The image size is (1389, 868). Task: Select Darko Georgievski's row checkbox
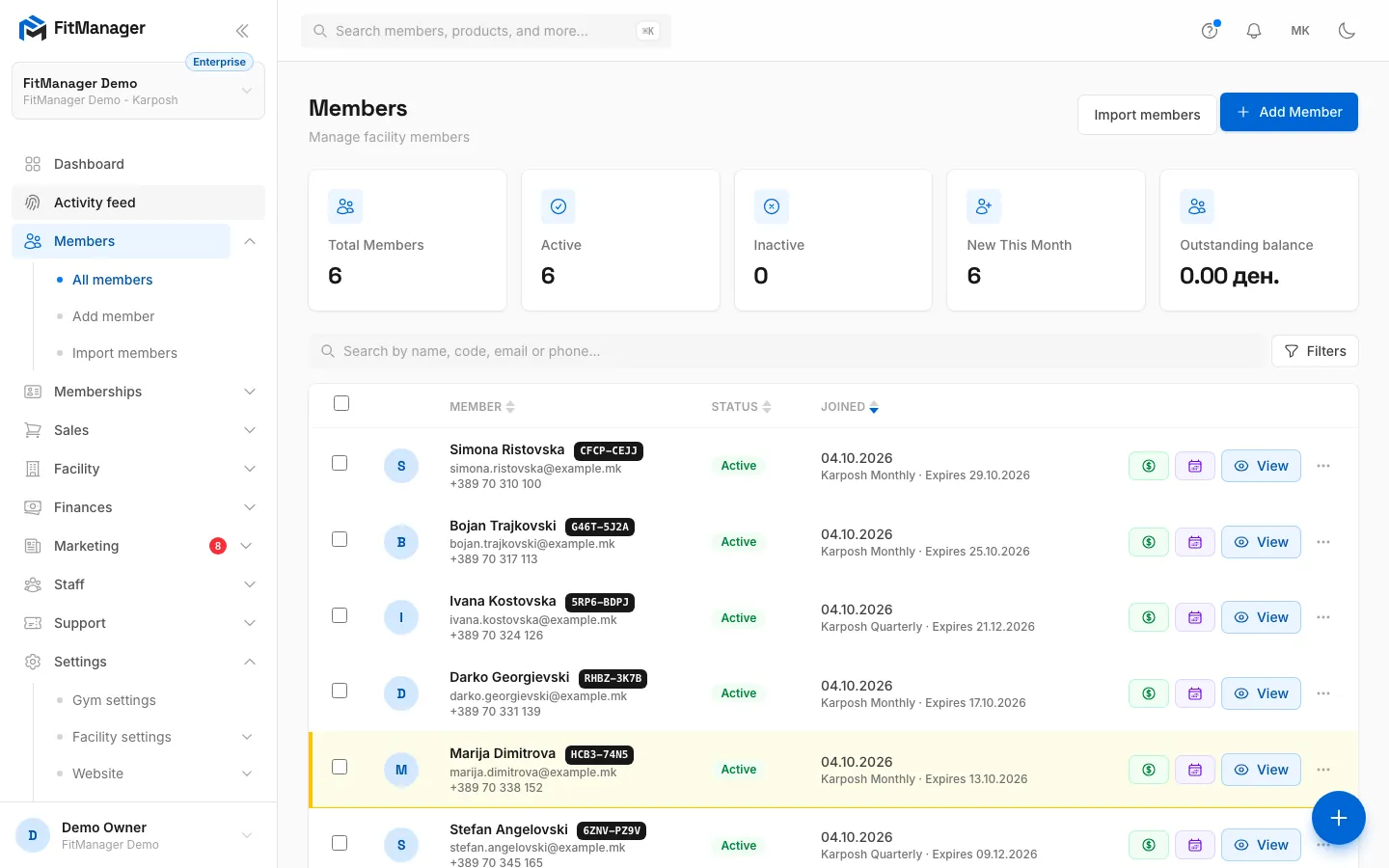pyautogui.click(x=340, y=691)
